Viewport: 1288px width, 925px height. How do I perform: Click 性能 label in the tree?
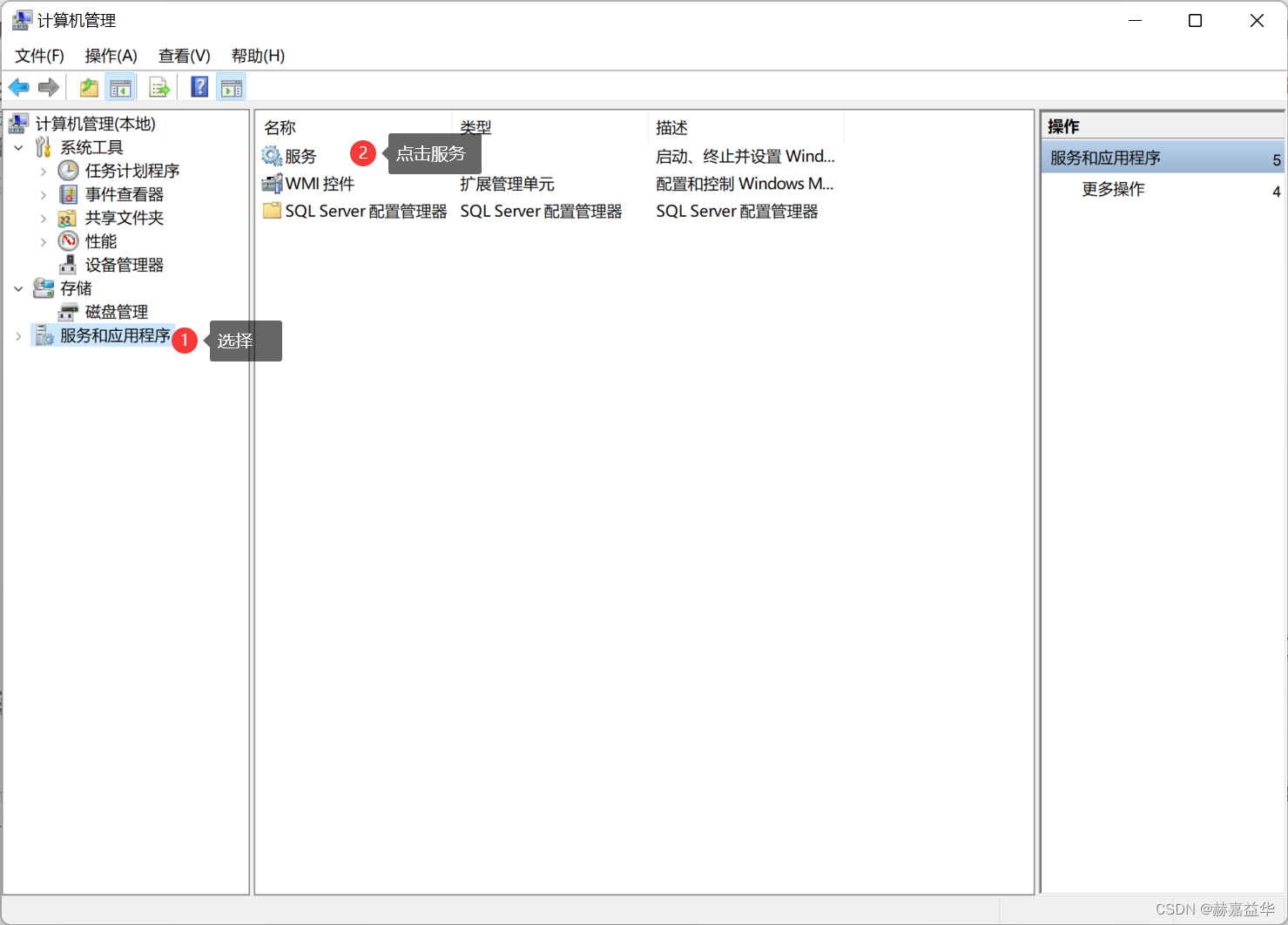point(101,241)
